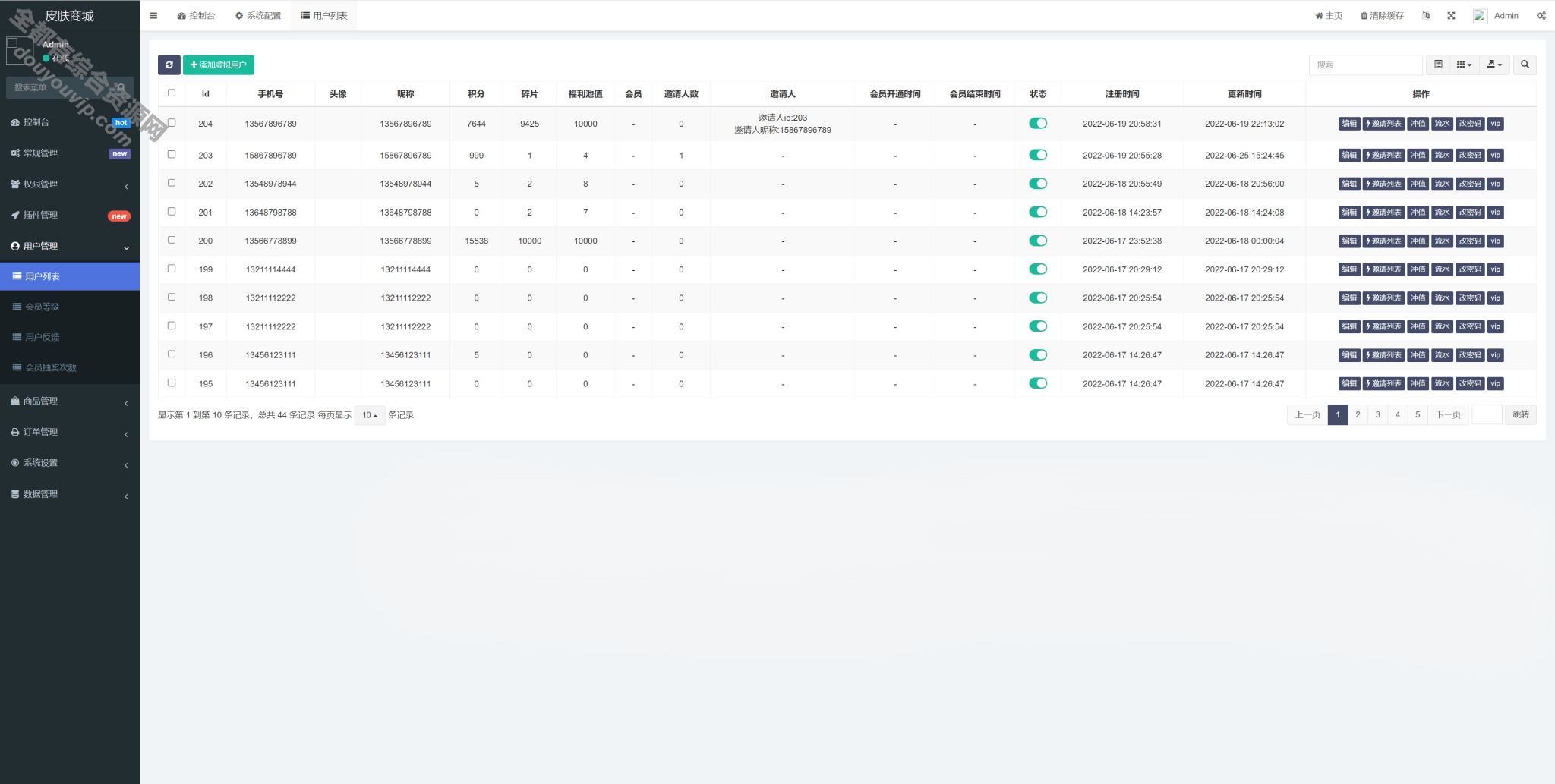Click 流水 for user 202

[x=1442, y=184]
